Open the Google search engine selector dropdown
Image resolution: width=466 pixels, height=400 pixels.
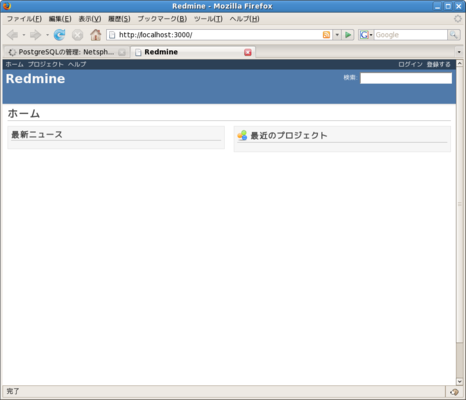[x=366, y=35]
